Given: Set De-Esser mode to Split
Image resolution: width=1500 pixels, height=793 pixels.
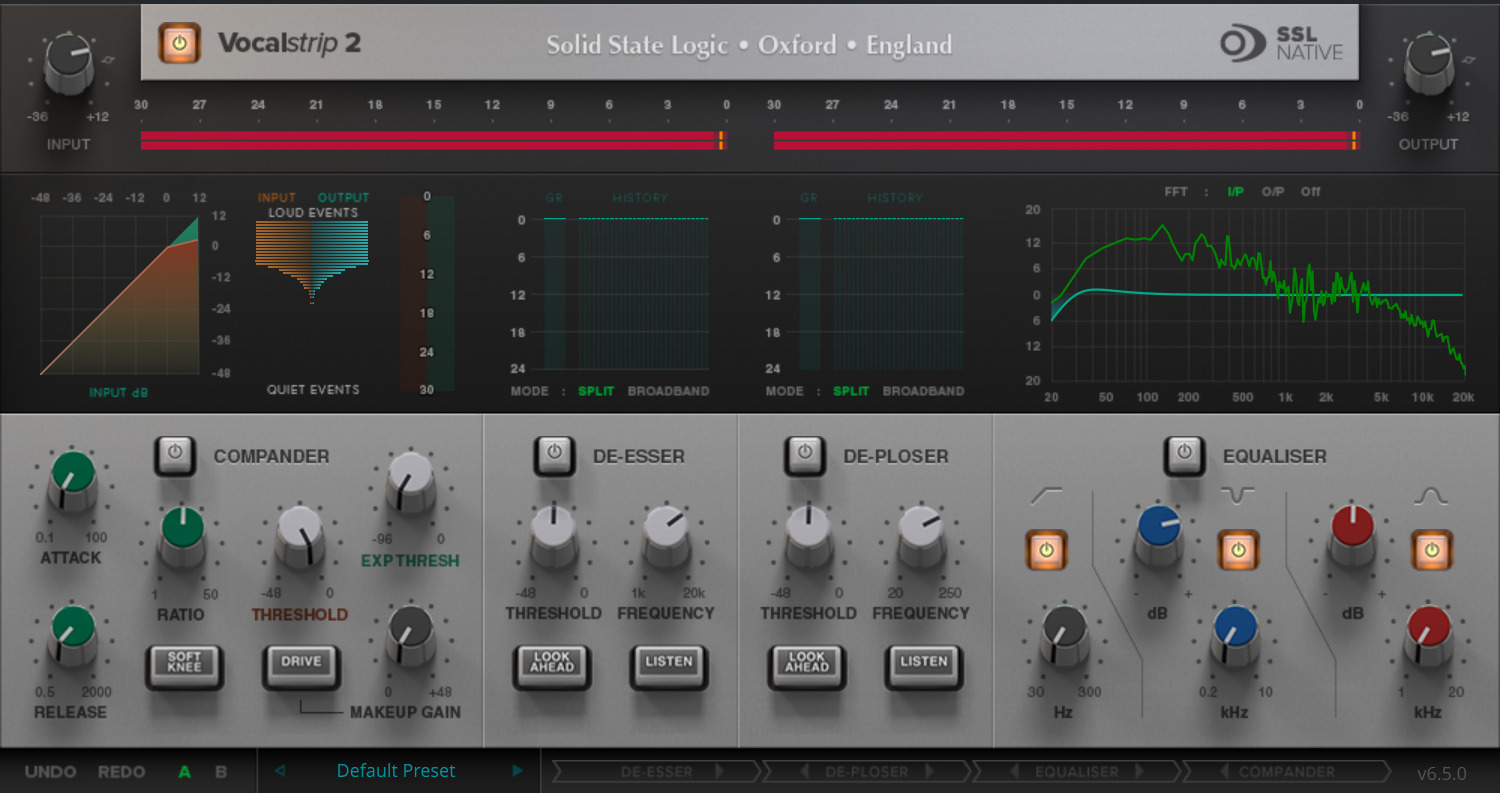Looking at the screenshot, I should [596, 391].
